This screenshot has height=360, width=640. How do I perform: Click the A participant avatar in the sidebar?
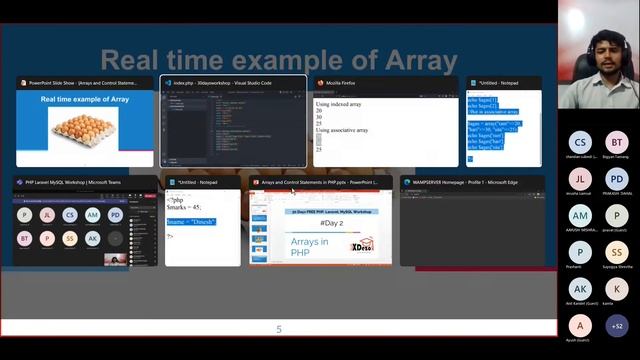pyautogui.click(x=580, y=326)
